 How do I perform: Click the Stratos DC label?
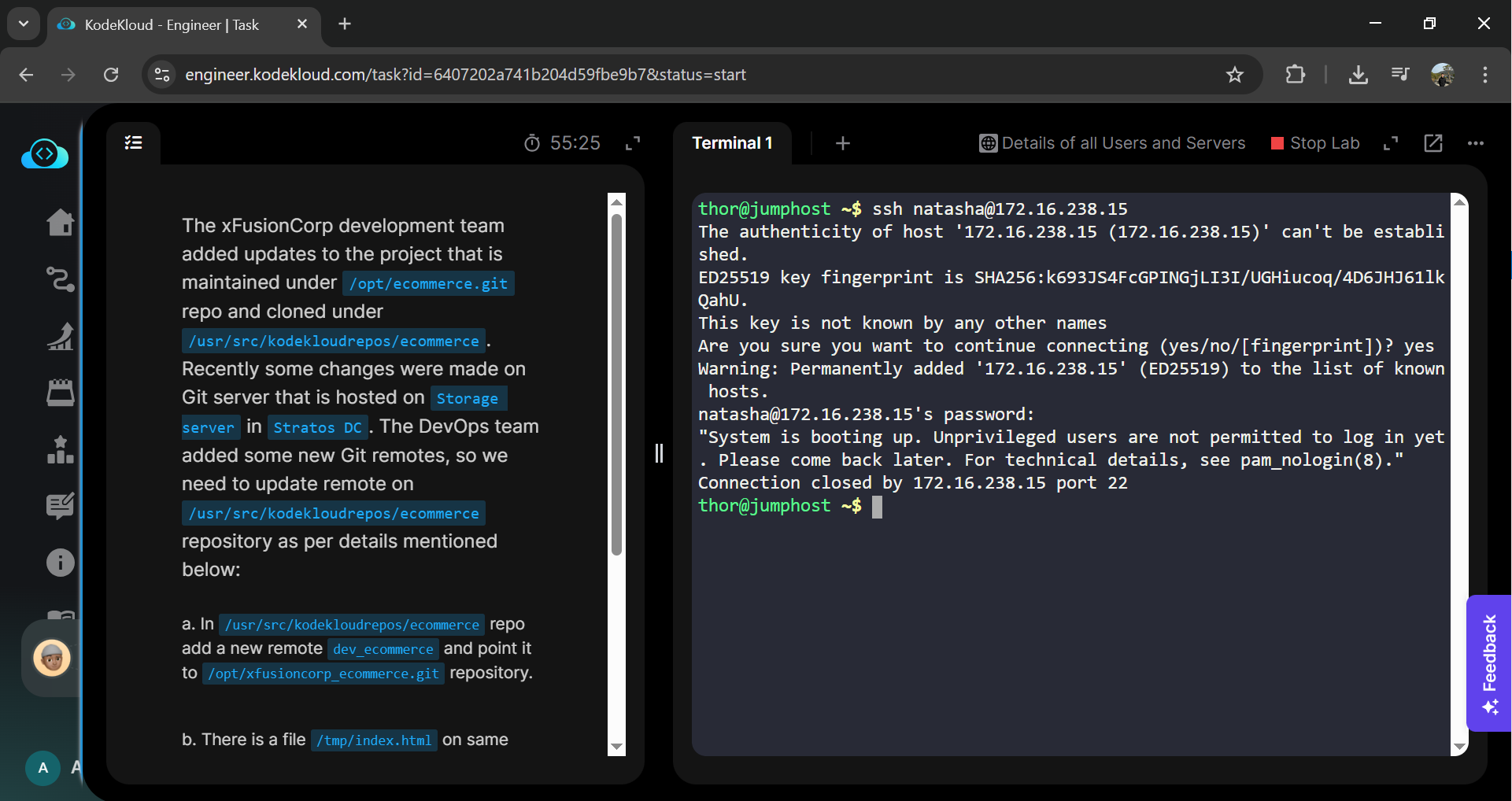tap(317, 427)
